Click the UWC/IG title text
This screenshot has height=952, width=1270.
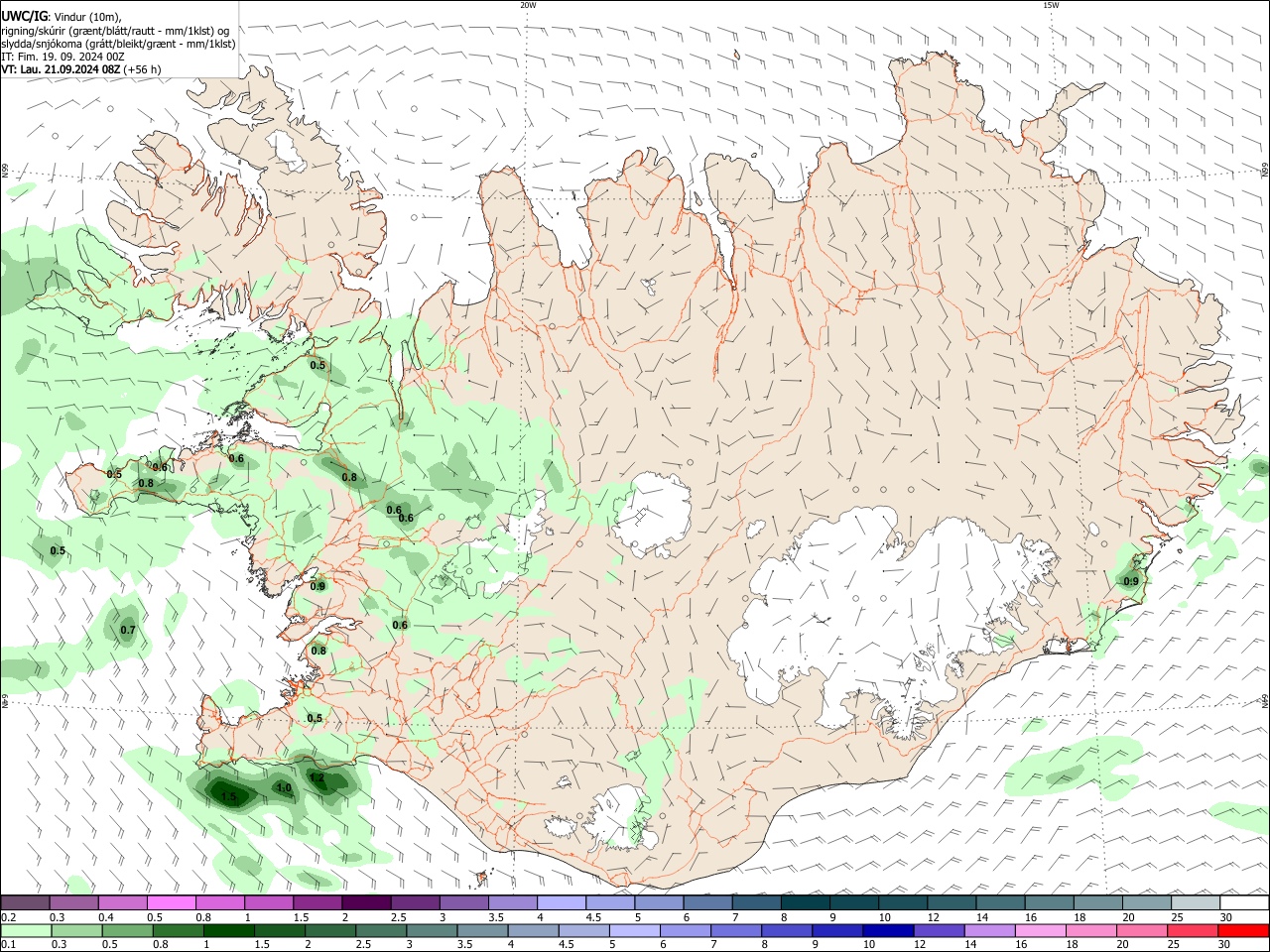coord(24,17)
